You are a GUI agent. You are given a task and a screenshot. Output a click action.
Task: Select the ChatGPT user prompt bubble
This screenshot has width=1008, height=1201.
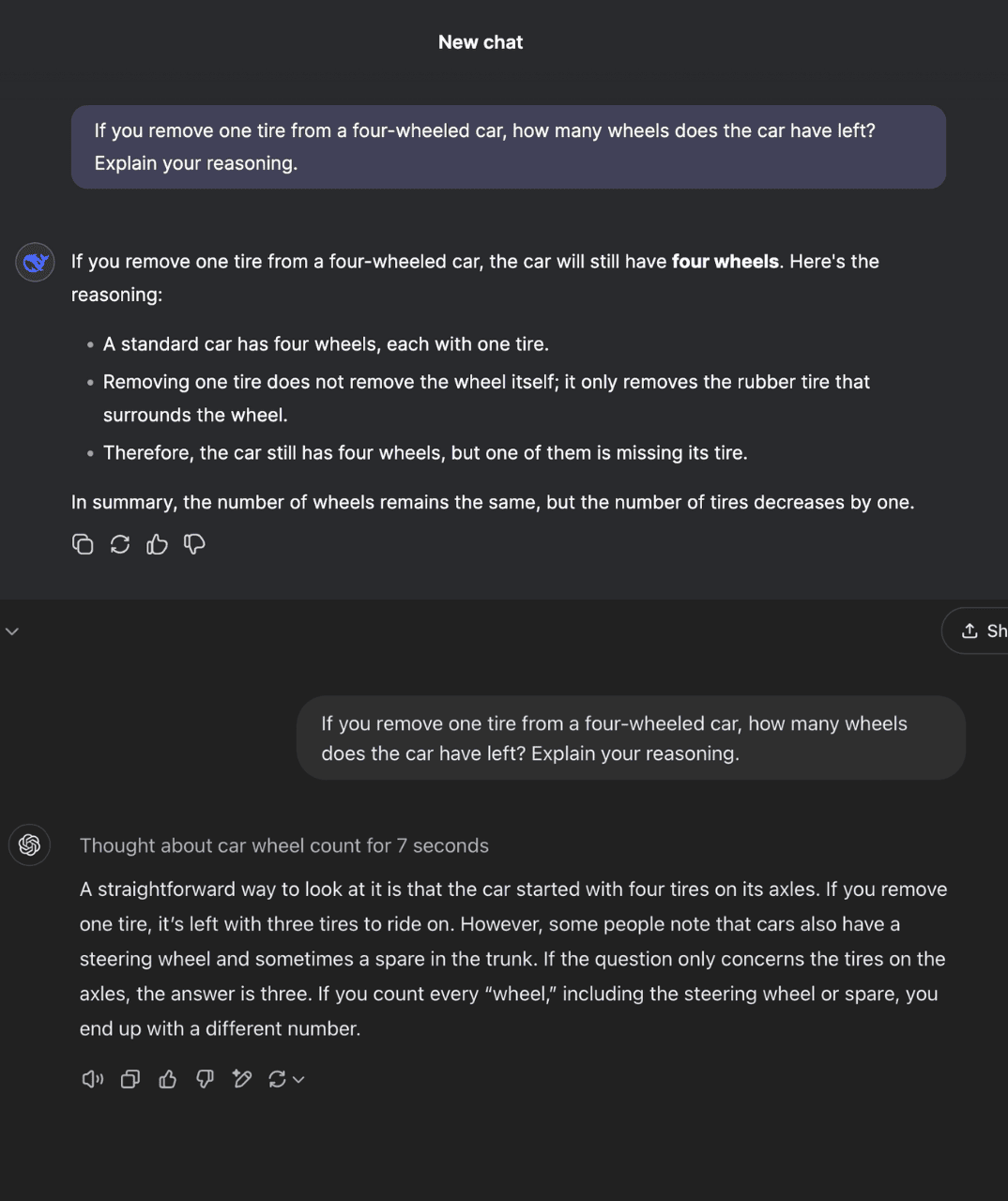tap(631, 737)
